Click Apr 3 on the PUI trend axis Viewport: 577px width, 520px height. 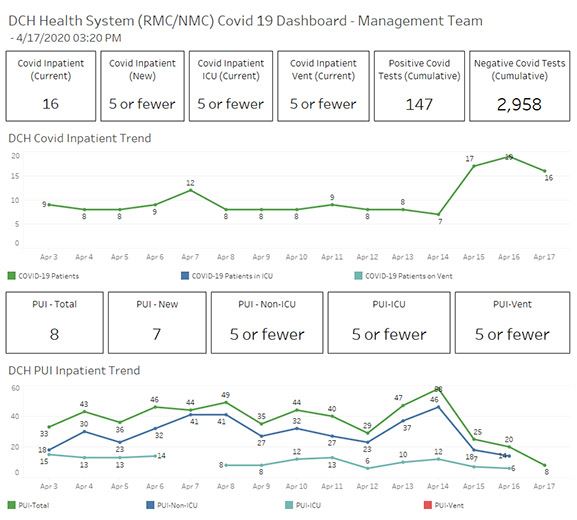[49, 486]
